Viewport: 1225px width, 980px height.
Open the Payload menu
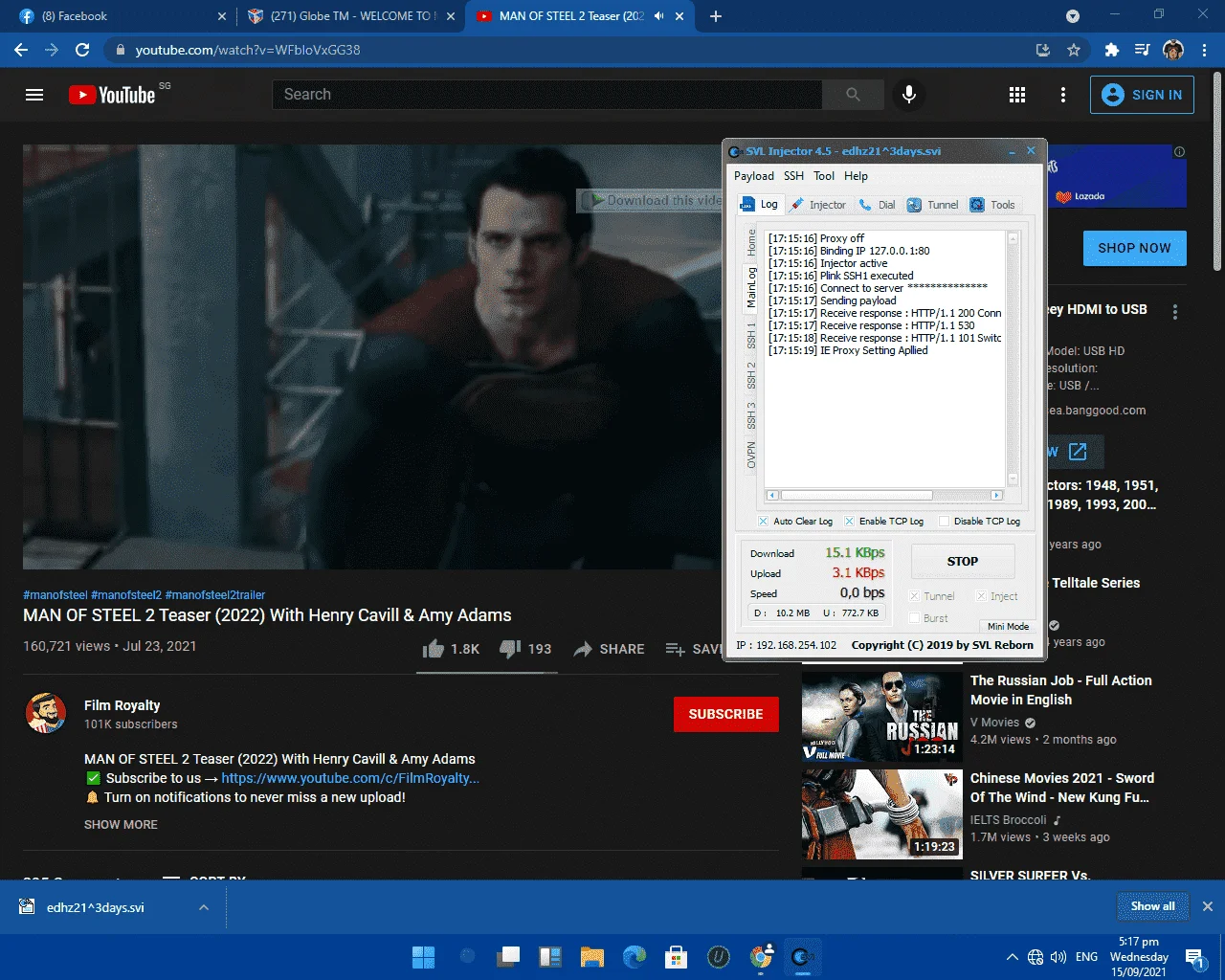pos(754,176)
